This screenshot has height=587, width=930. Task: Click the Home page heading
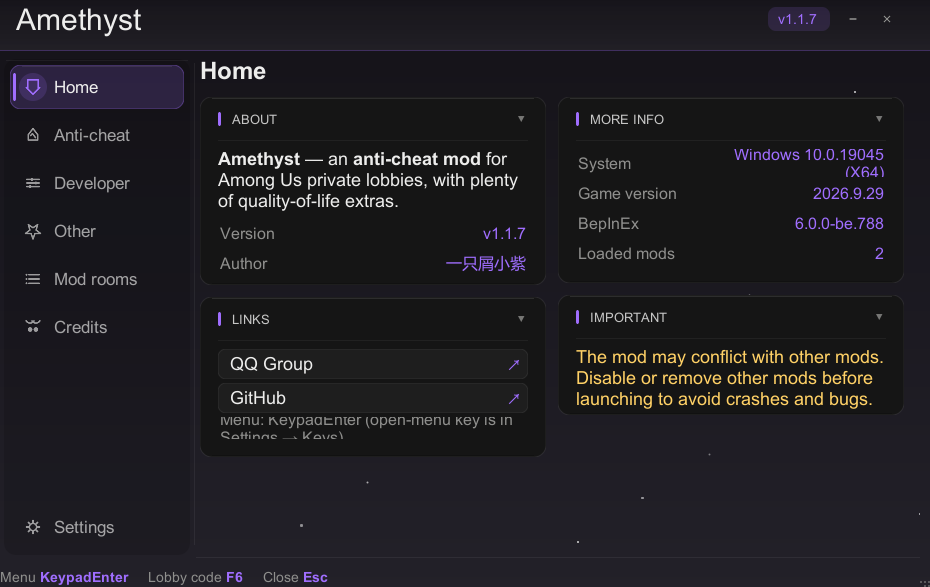[233, 71]
